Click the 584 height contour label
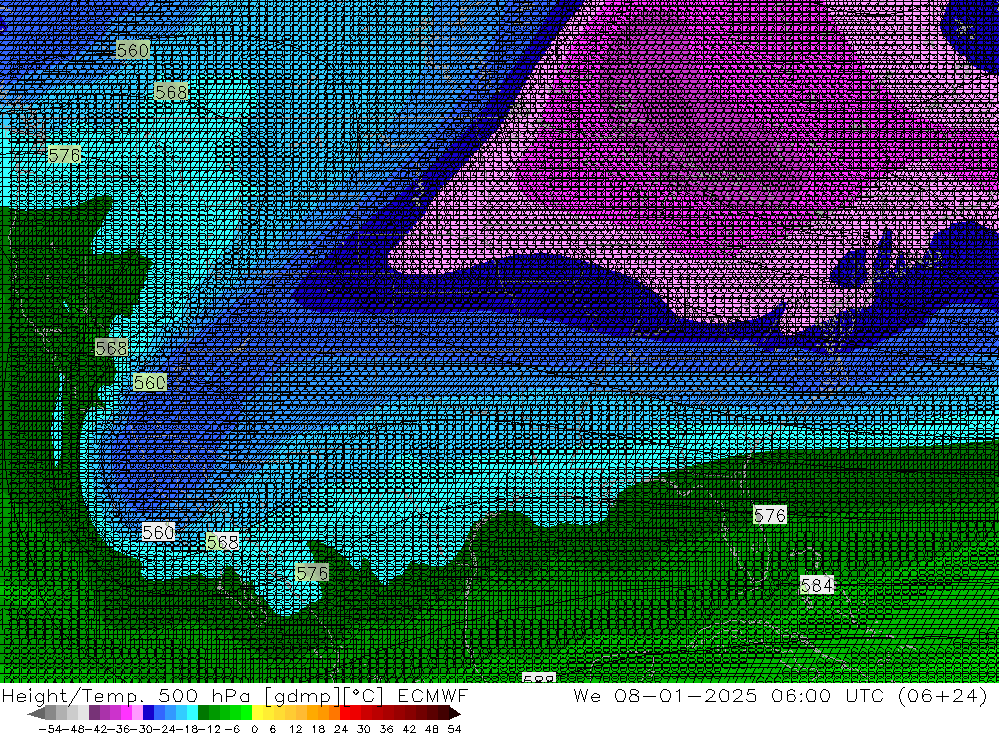The image size is (1000, 733). 816,584
